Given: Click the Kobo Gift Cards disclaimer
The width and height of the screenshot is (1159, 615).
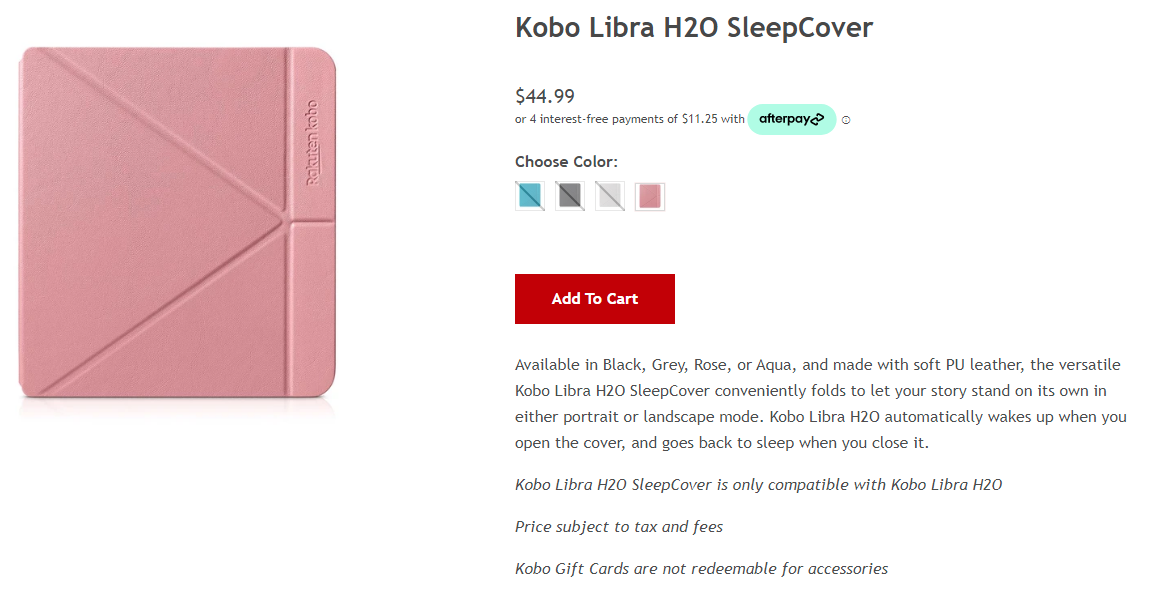Looking at the screenshot, I should click(x=701, y=569).
